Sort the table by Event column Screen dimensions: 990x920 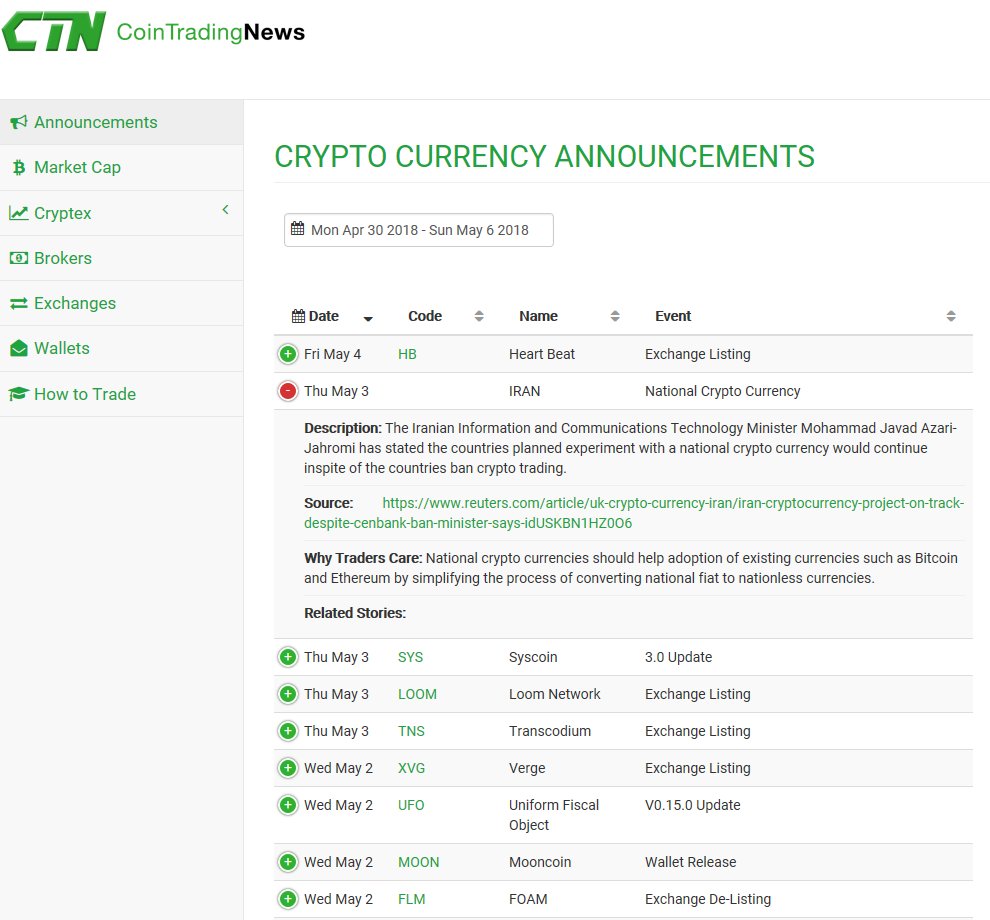[805, 316]
